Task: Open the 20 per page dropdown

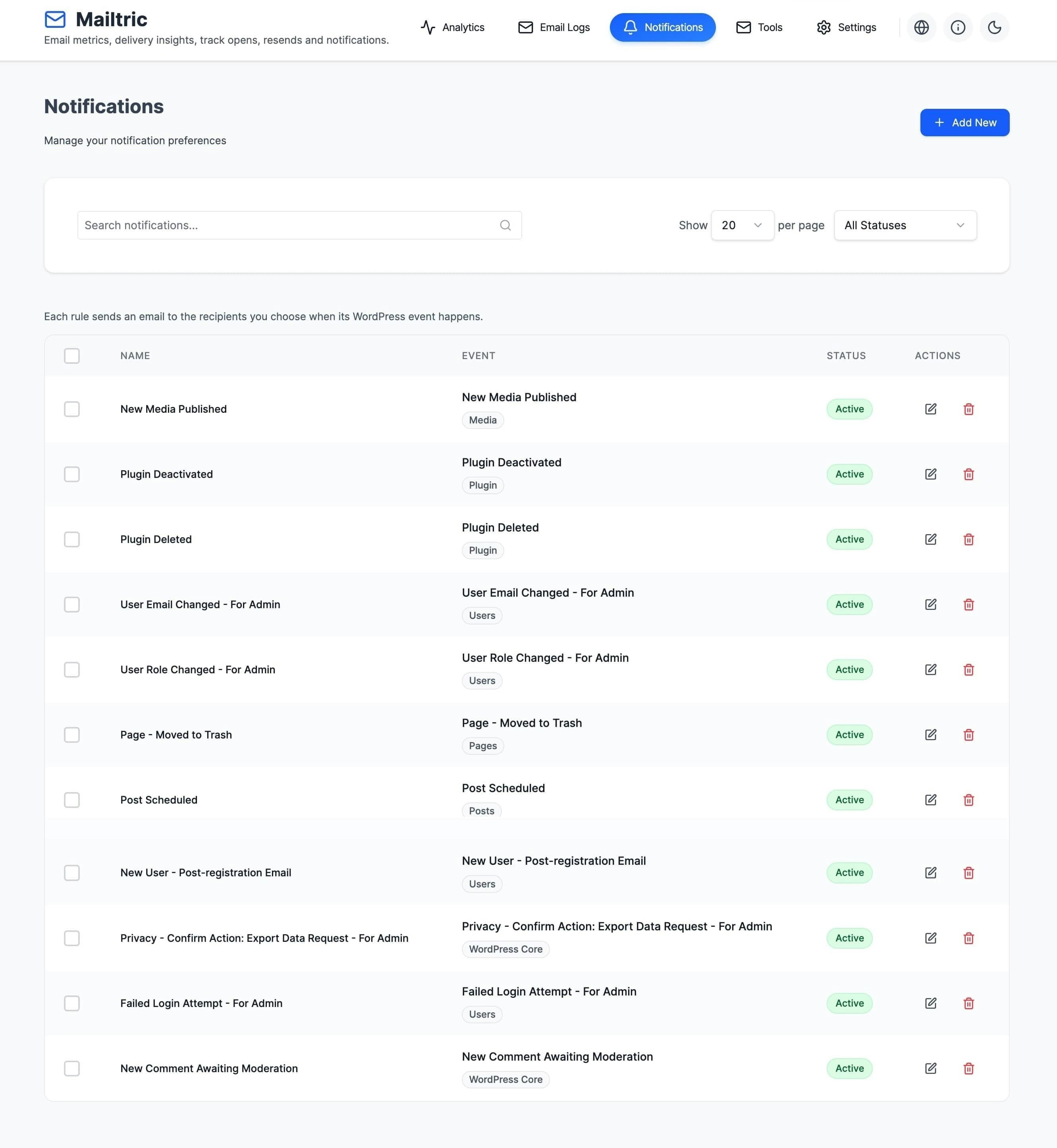Action: coord(742,226)
